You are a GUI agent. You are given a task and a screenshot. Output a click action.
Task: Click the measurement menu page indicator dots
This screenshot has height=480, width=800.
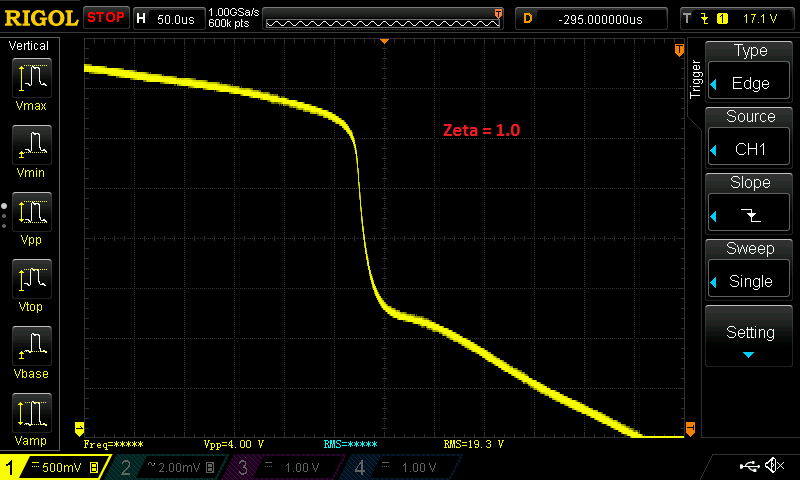pos(4,215)
